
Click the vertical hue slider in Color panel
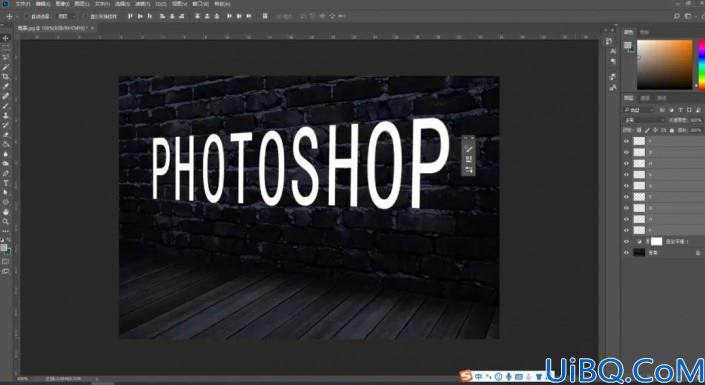pyautogui.click(x=701, y=64)
